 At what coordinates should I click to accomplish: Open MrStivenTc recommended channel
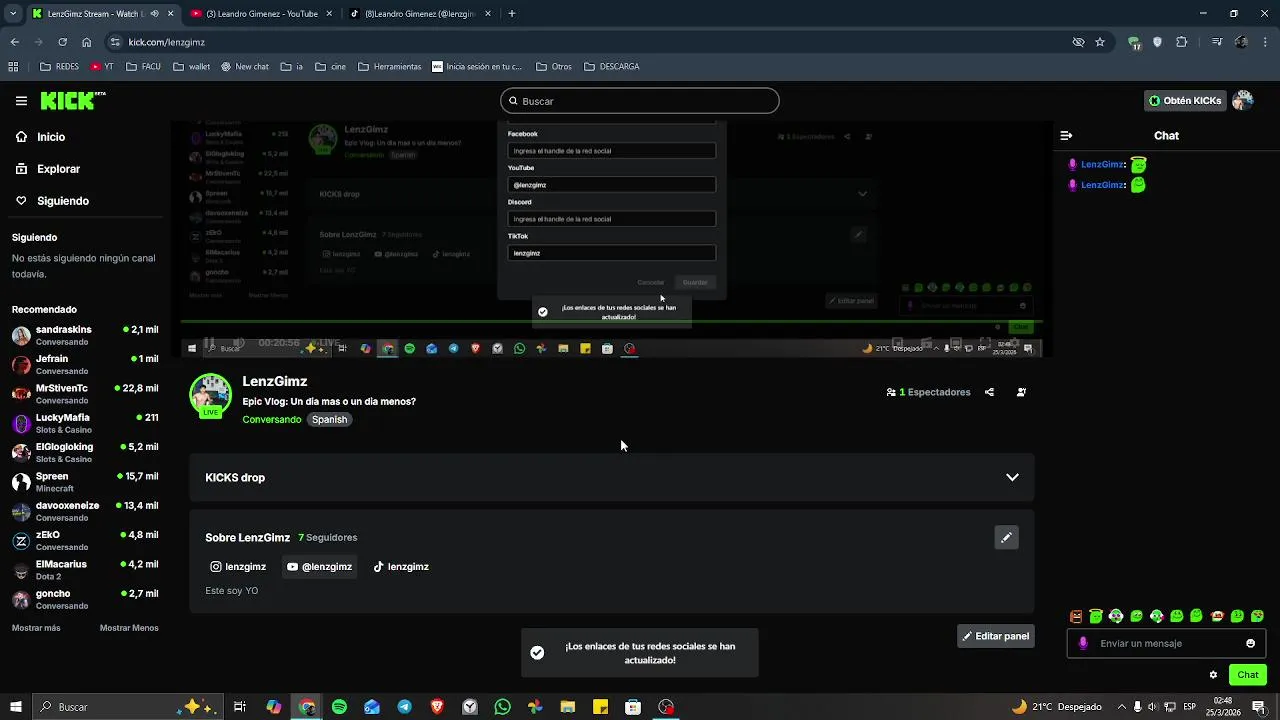click(85, 394)
